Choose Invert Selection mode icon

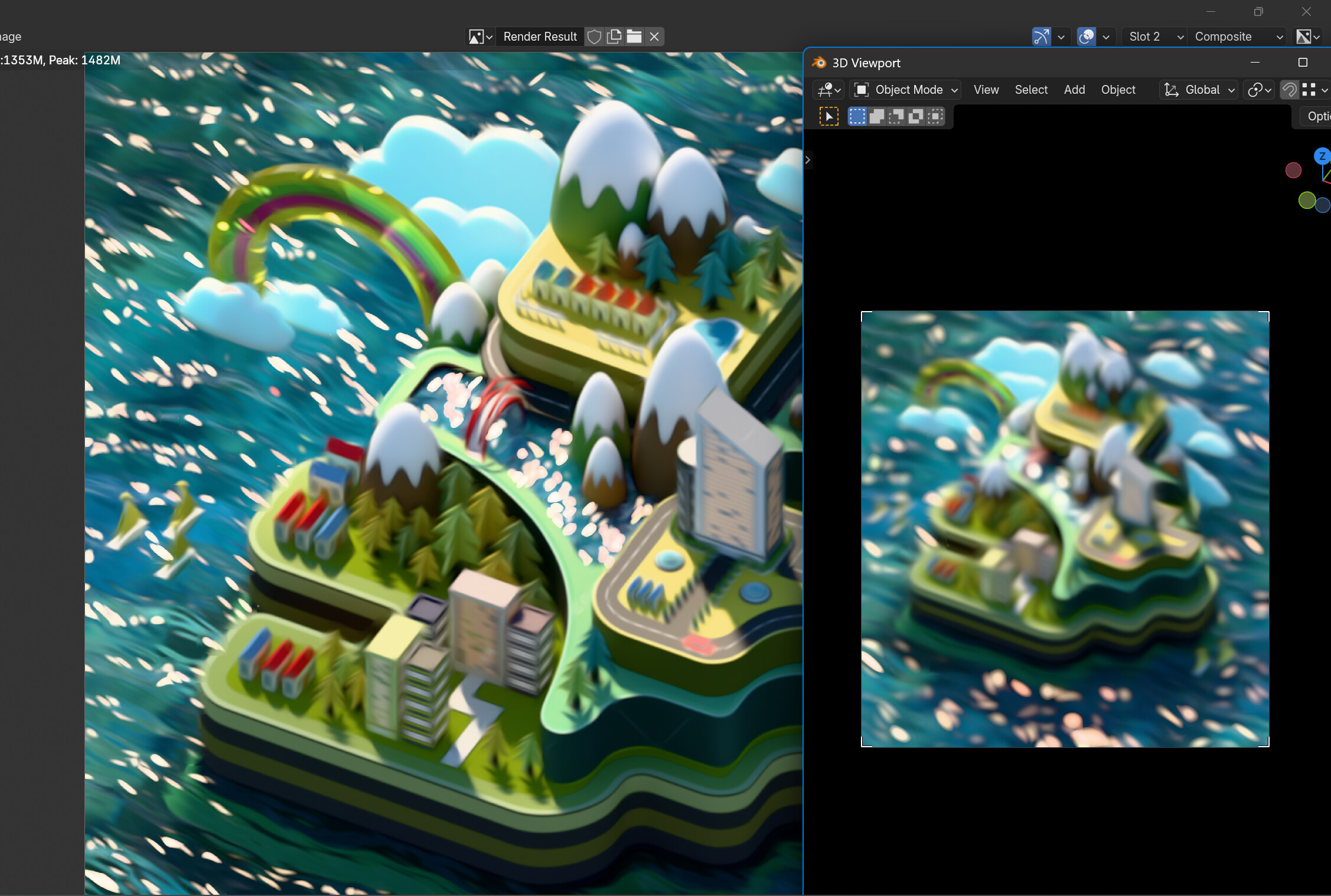tap(916, 116)
